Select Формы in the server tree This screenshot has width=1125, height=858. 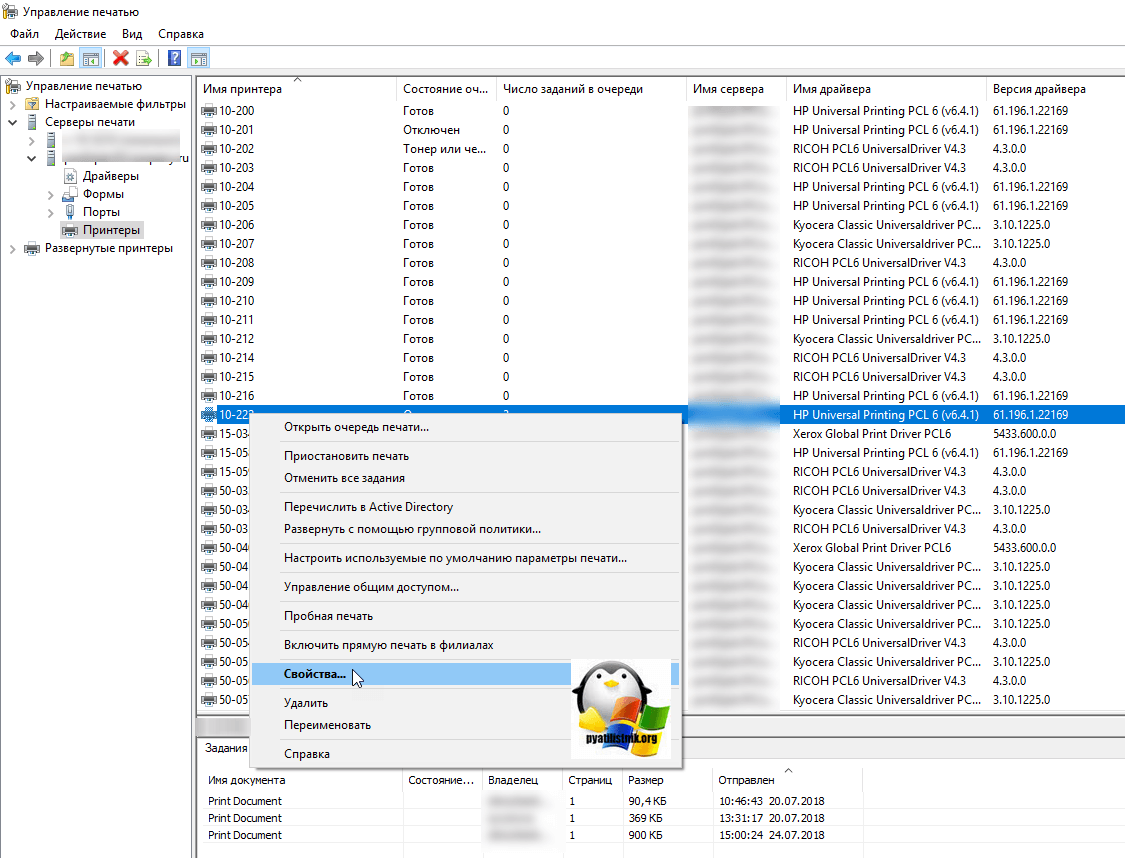click(103, 194)
